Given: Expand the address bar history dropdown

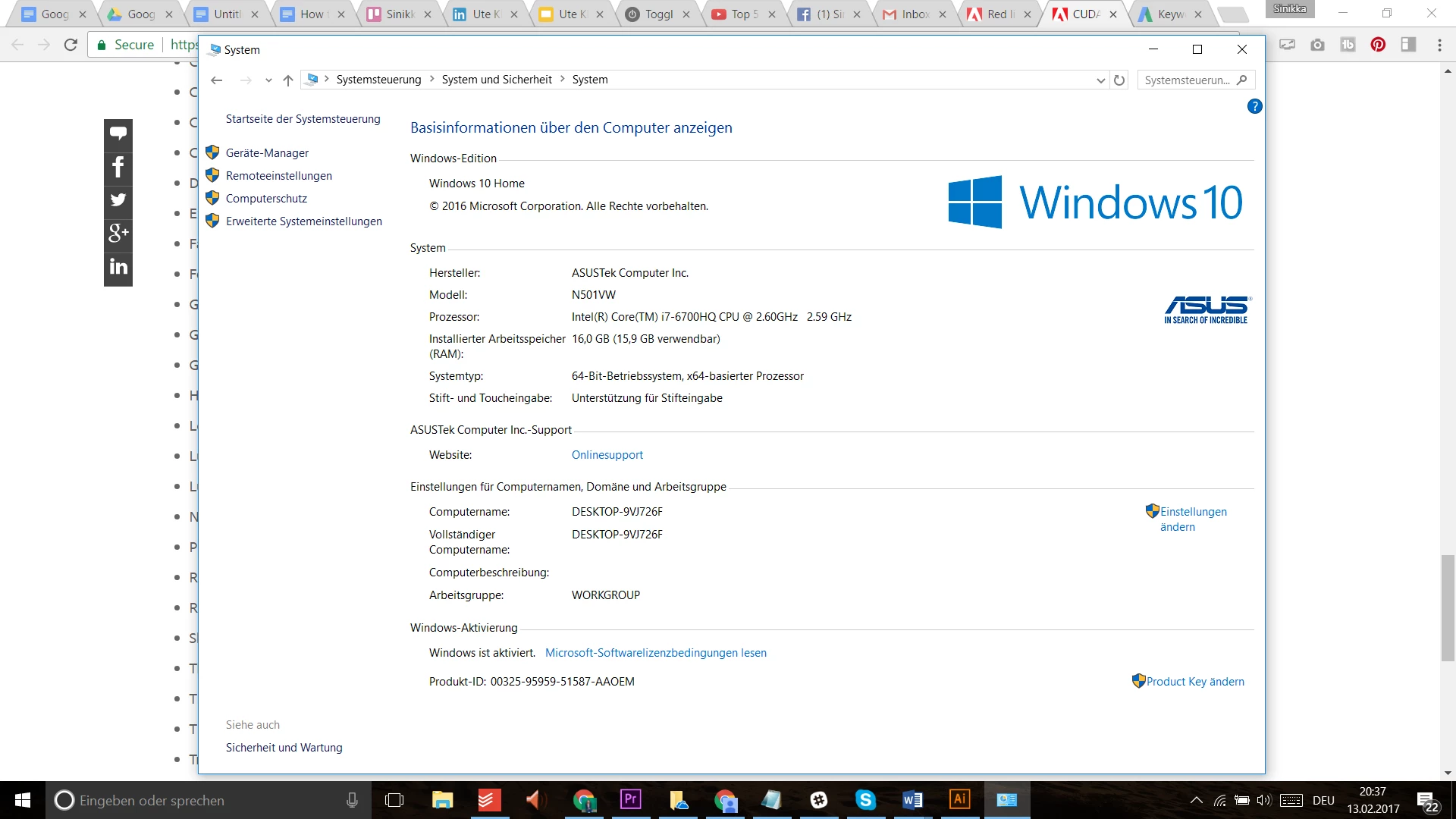Looking at the screenshot, I should click(x=1100, y=80).
